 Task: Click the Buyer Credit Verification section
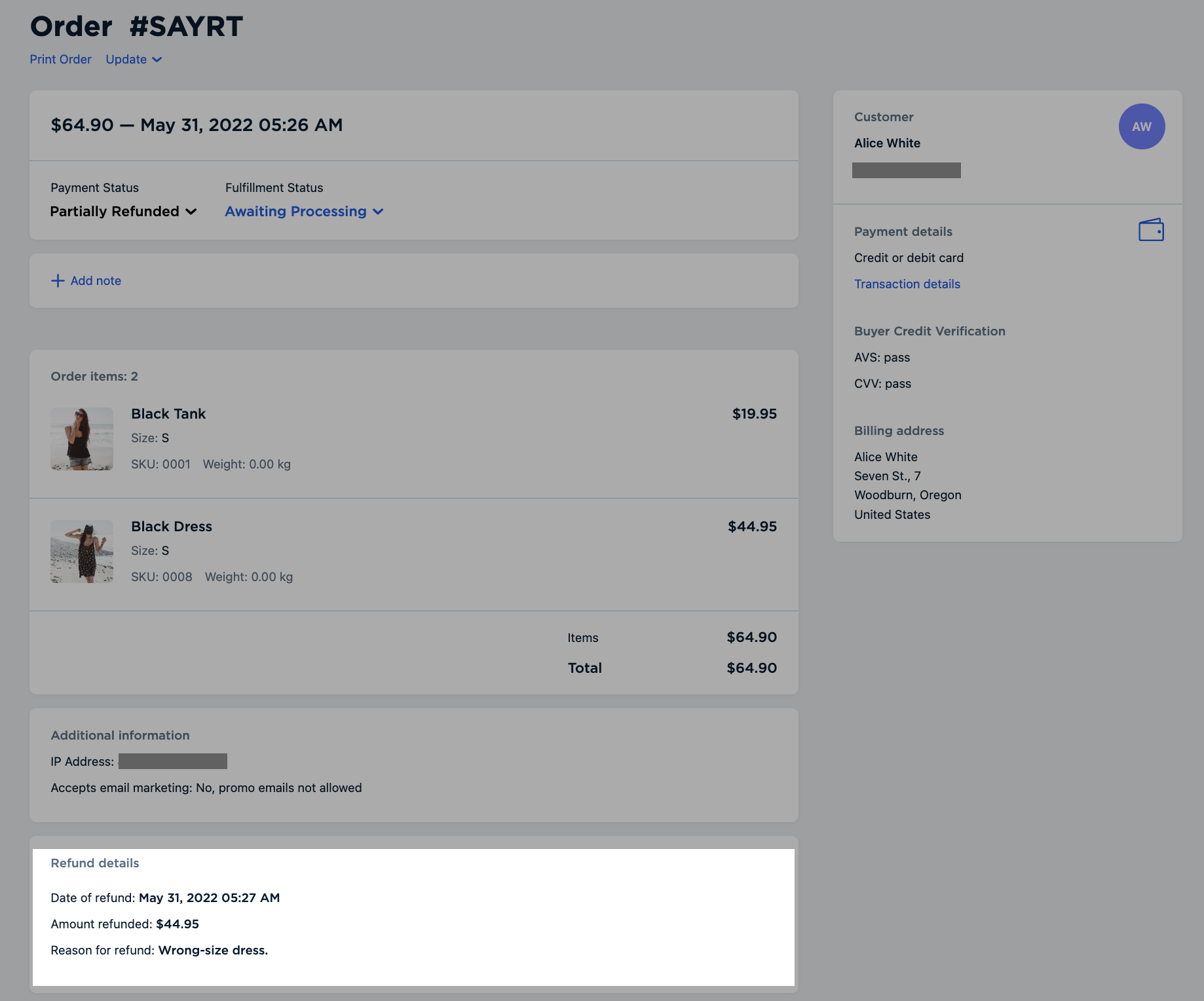930,331
